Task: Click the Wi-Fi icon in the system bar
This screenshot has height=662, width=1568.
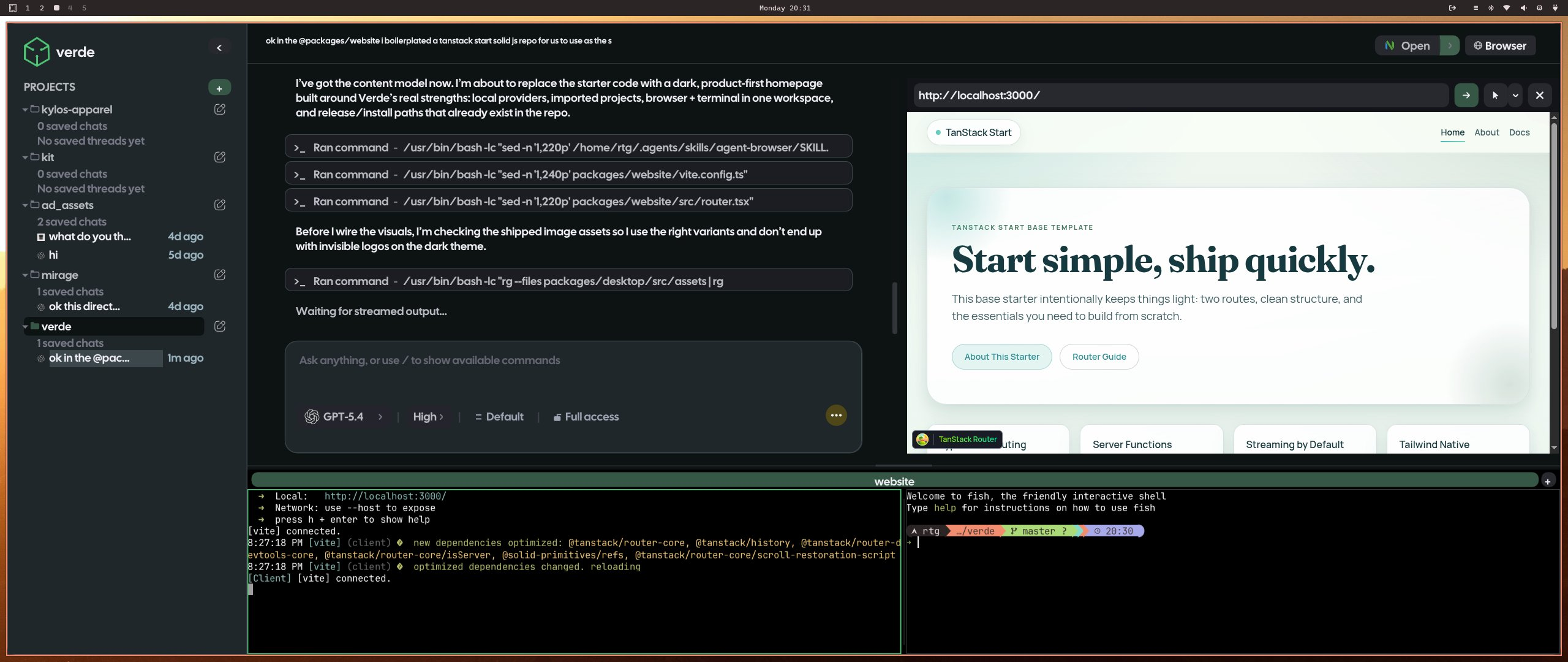Action: (x=1507, y=8)
